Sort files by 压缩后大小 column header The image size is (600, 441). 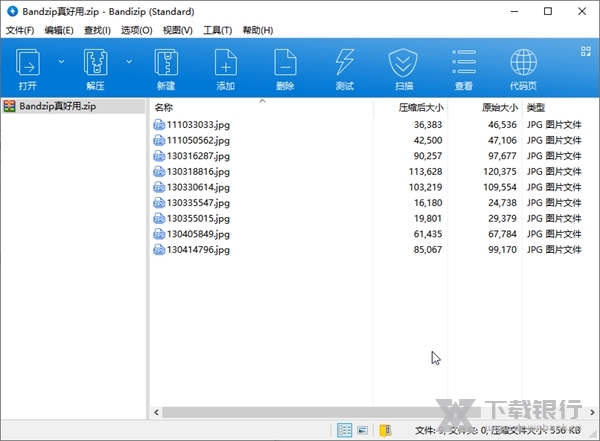pos(421,107)
